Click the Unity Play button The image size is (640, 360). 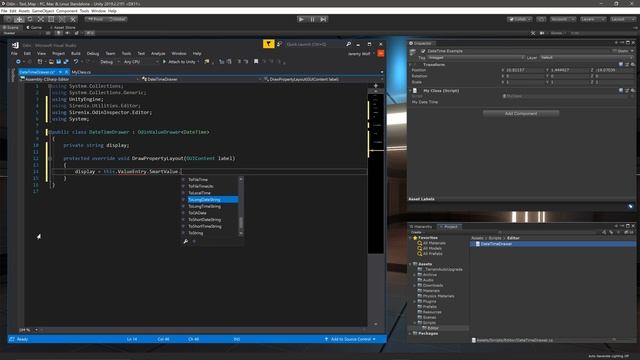(x=301, y=19)
